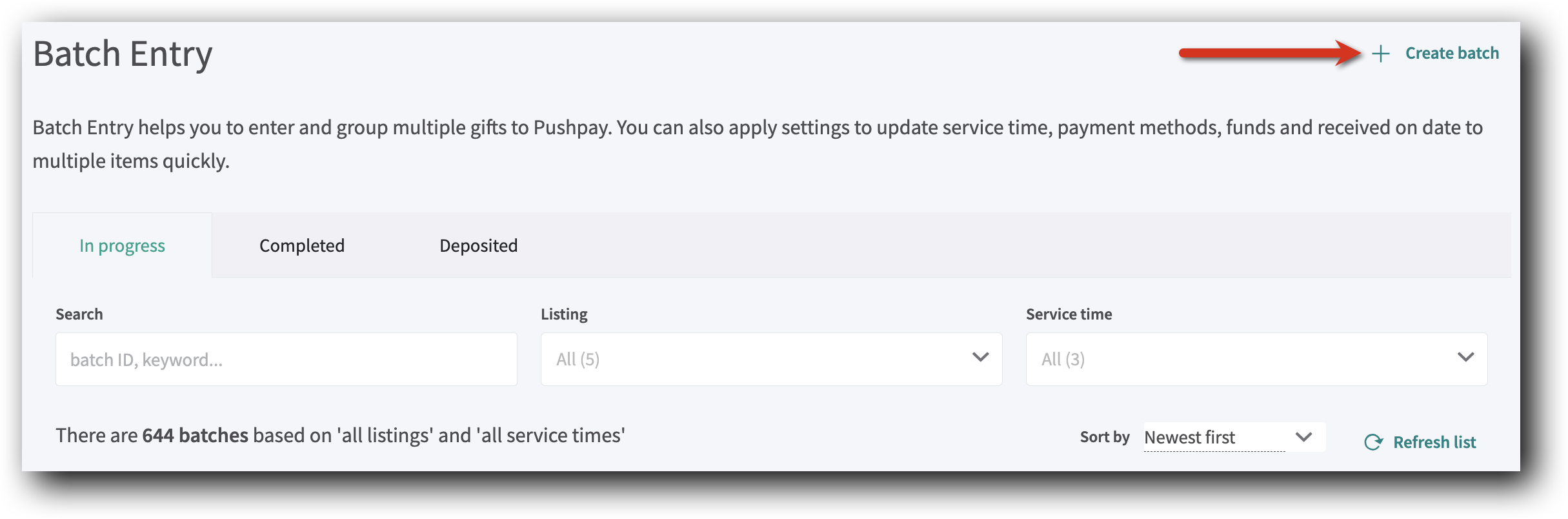1568x519 pixels.
Task: Click the 644 batches results text
Action: pos(194,435)
